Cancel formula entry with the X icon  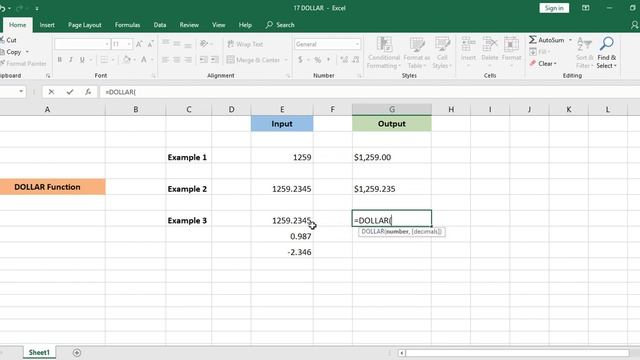51,92
